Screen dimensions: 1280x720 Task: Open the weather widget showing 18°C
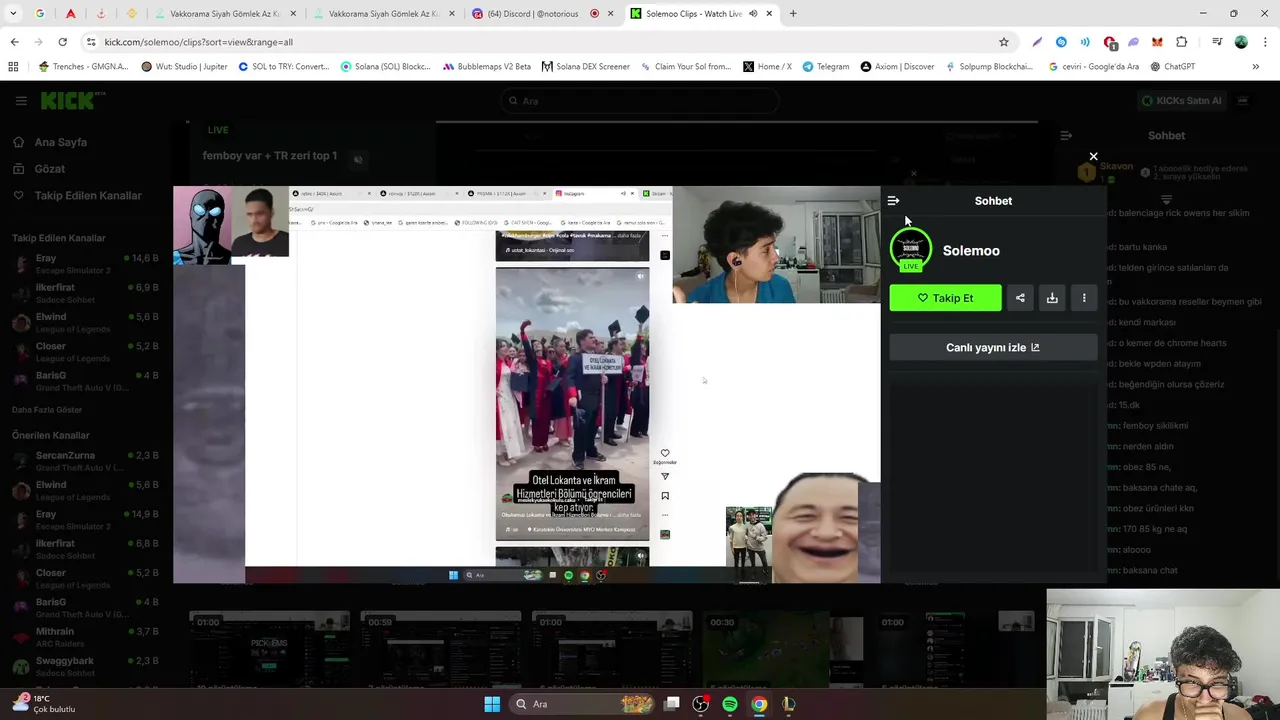click(44, 704)
